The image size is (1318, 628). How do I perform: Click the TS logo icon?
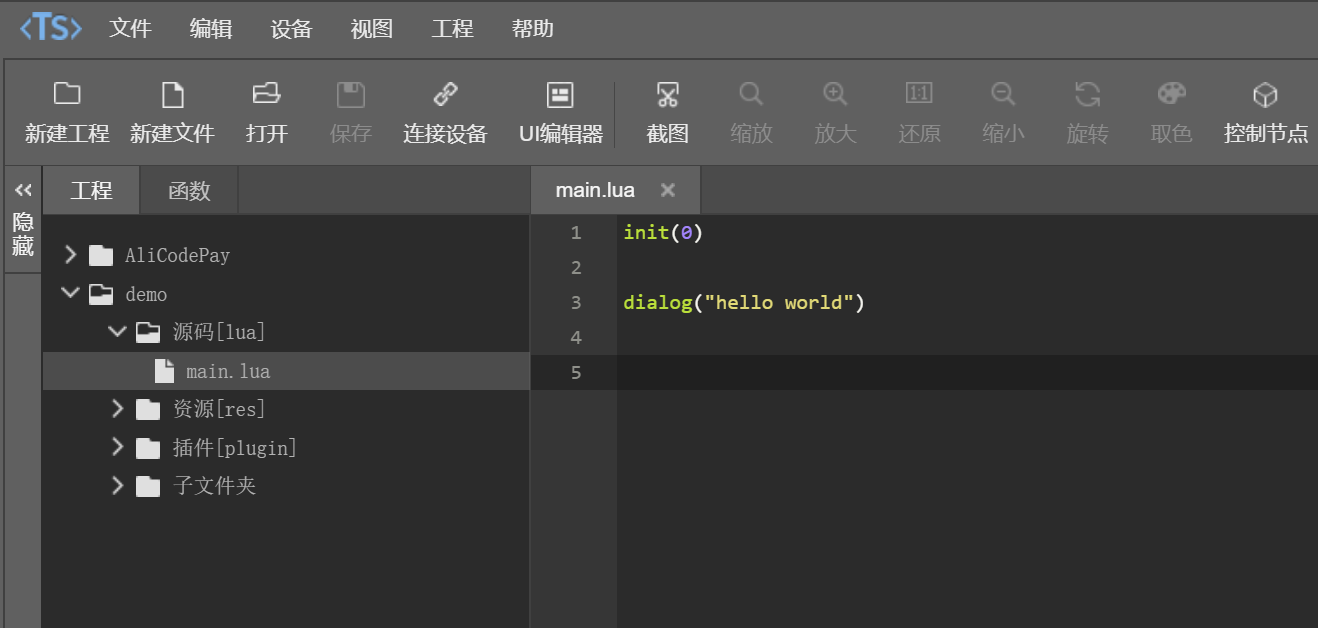point(51,27)
